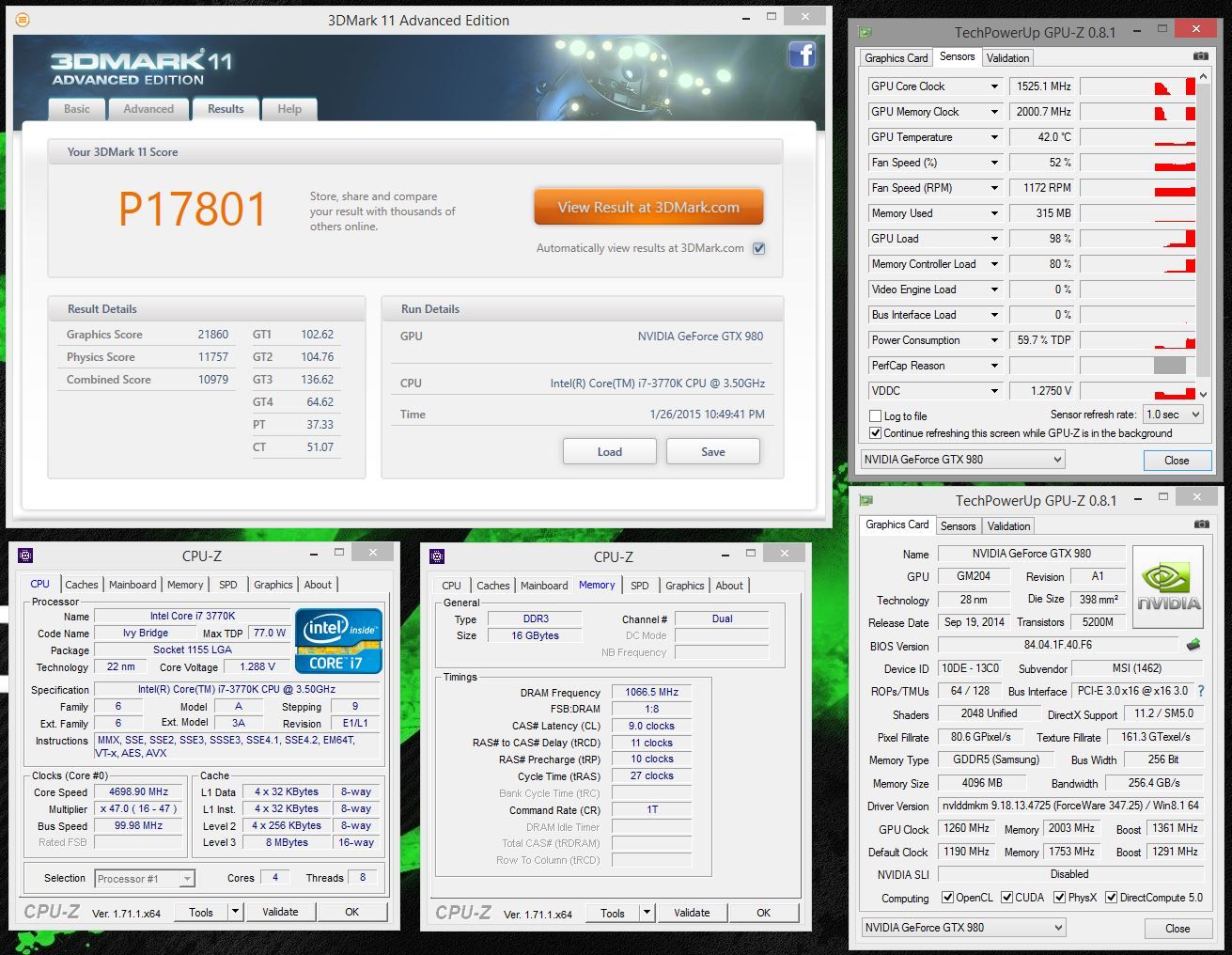Click the GPU-Z Graphics Card window title bar icon
Screen dimensions: 1232x955
click(866, 500)
